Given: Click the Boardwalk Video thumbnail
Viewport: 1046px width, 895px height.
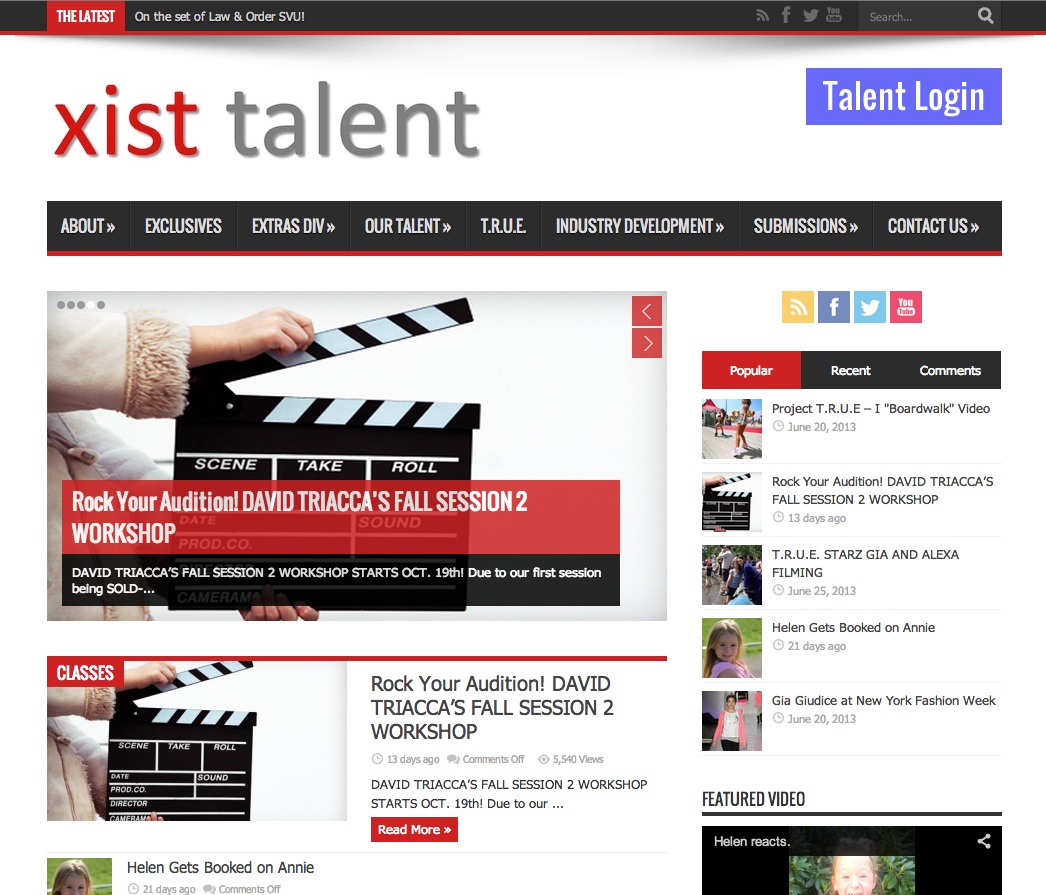Looking at the screenshot, I should click(x=732, y=429).
